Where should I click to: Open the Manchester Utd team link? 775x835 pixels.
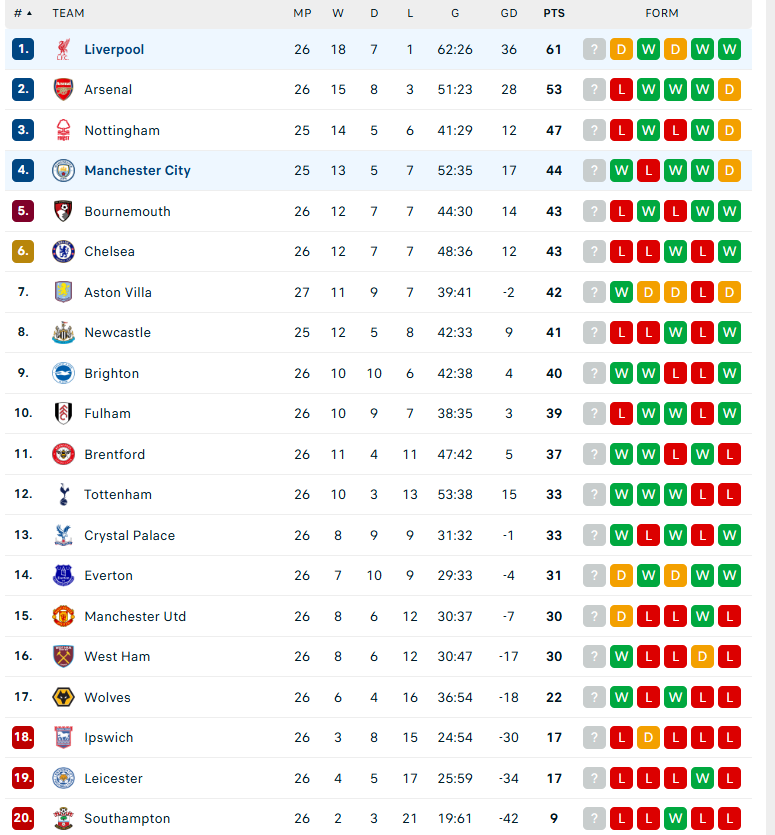coord(135,616)
